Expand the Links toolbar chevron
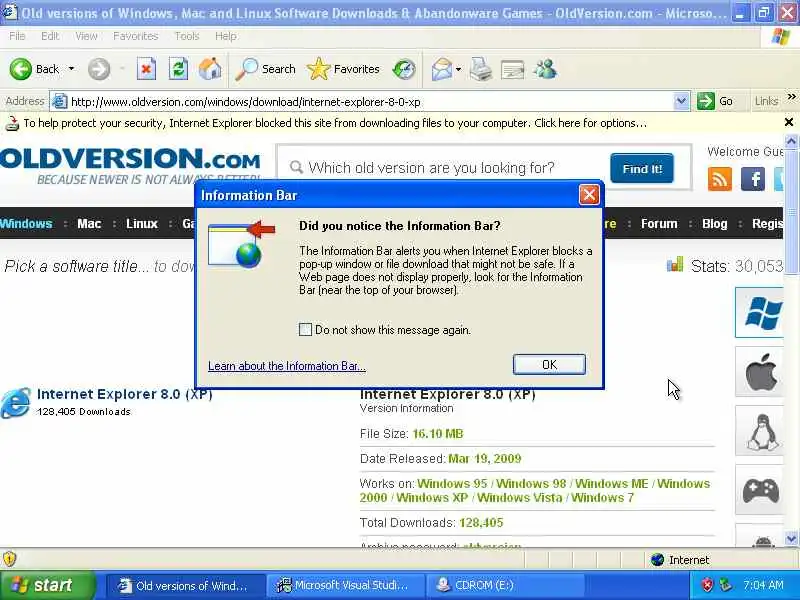 coord(791,97)
